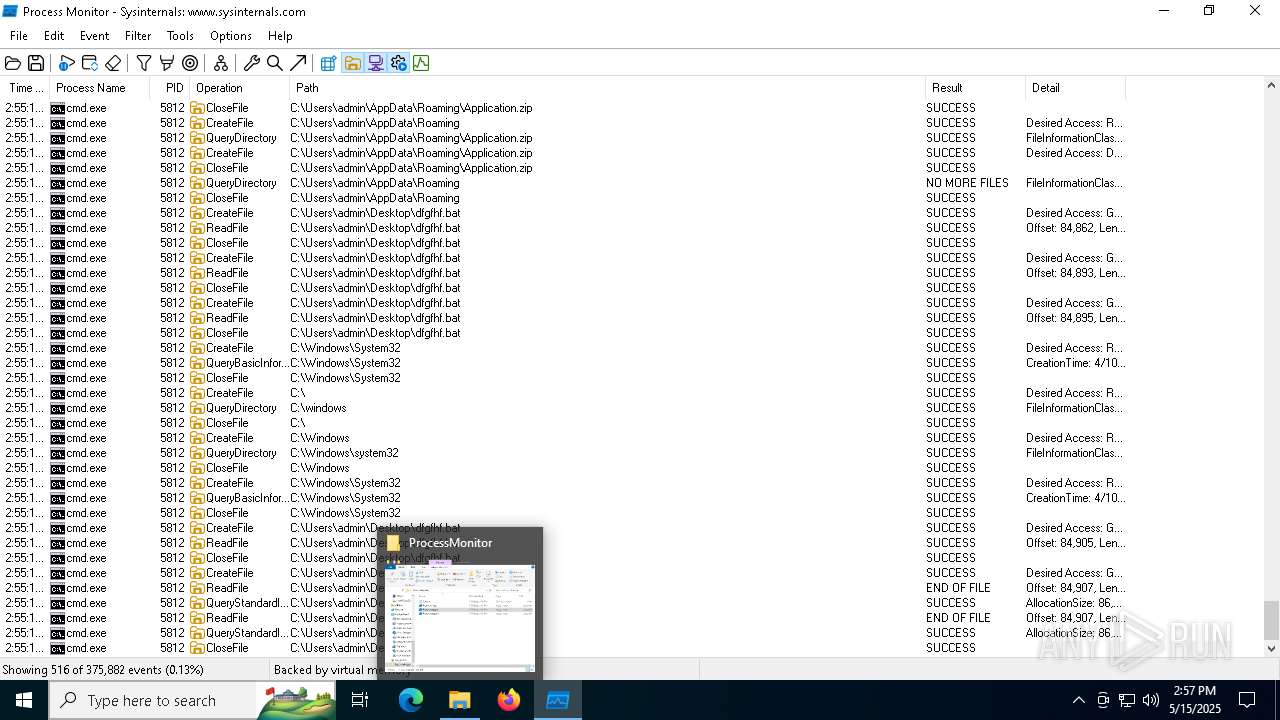The width and height of the screenshot is (1280, 720).
Task: Toggle Show Profiling Events icon
Action: point(421,63)
